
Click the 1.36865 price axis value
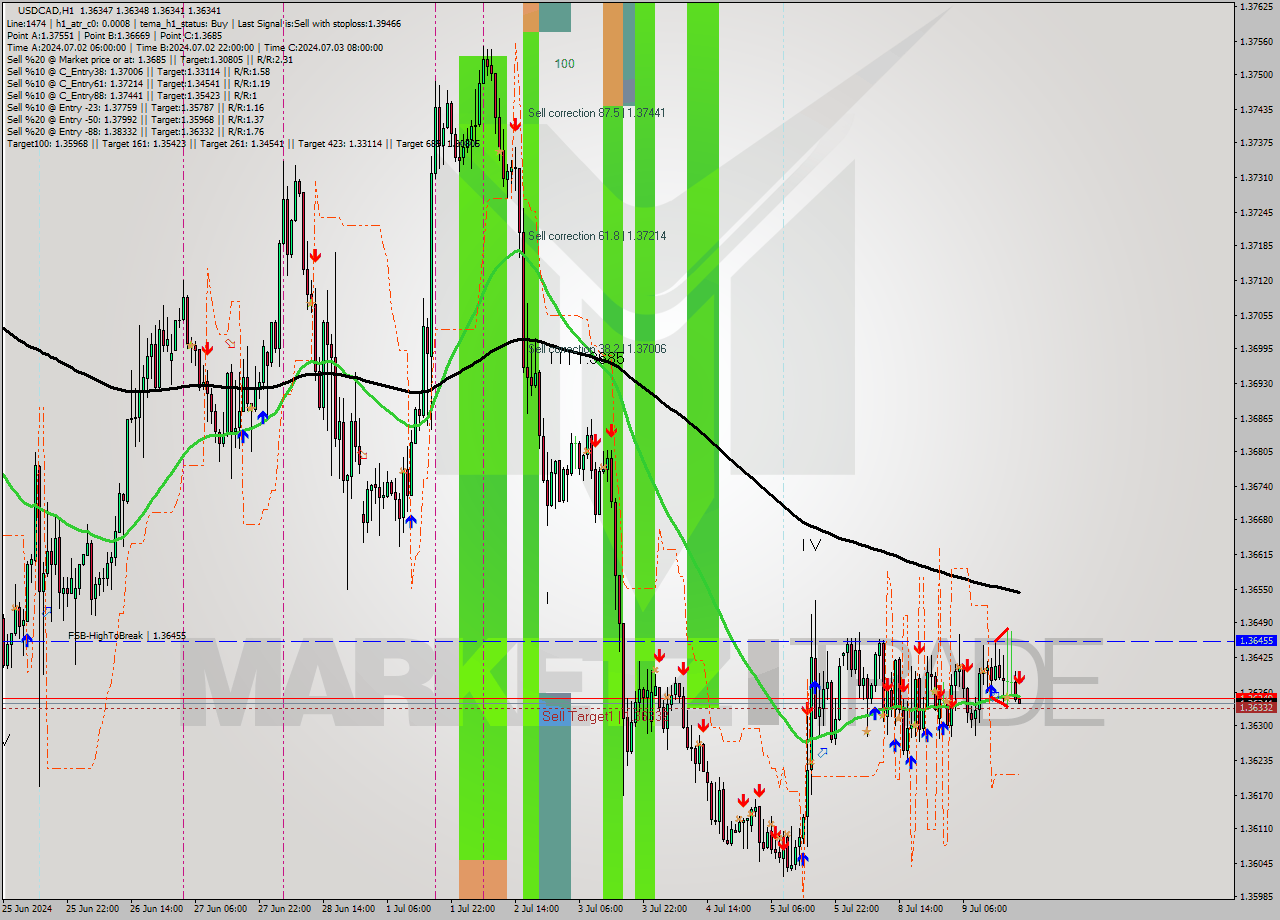click(x=1256, y=417)
